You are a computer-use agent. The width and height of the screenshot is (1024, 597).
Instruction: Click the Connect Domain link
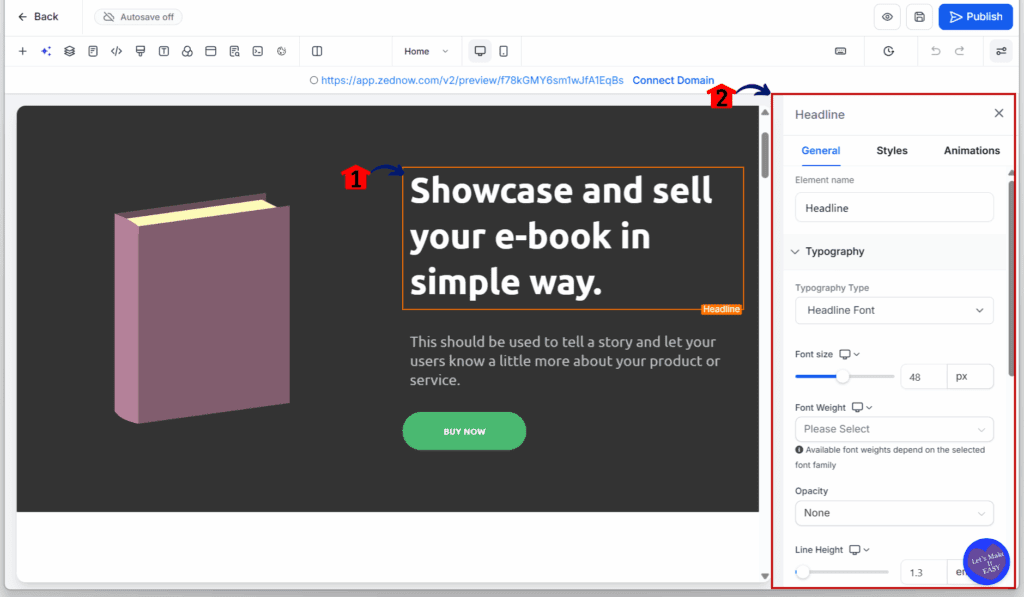[674, 80]
